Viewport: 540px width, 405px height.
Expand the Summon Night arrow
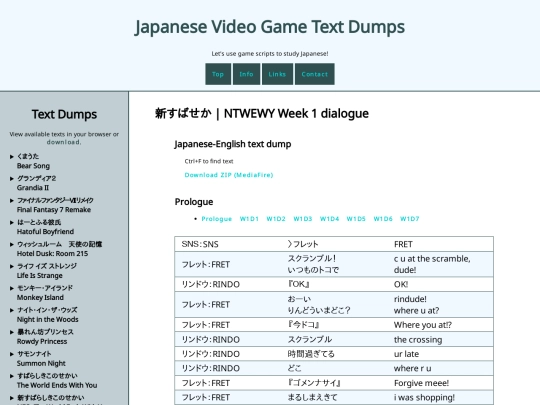12,354
